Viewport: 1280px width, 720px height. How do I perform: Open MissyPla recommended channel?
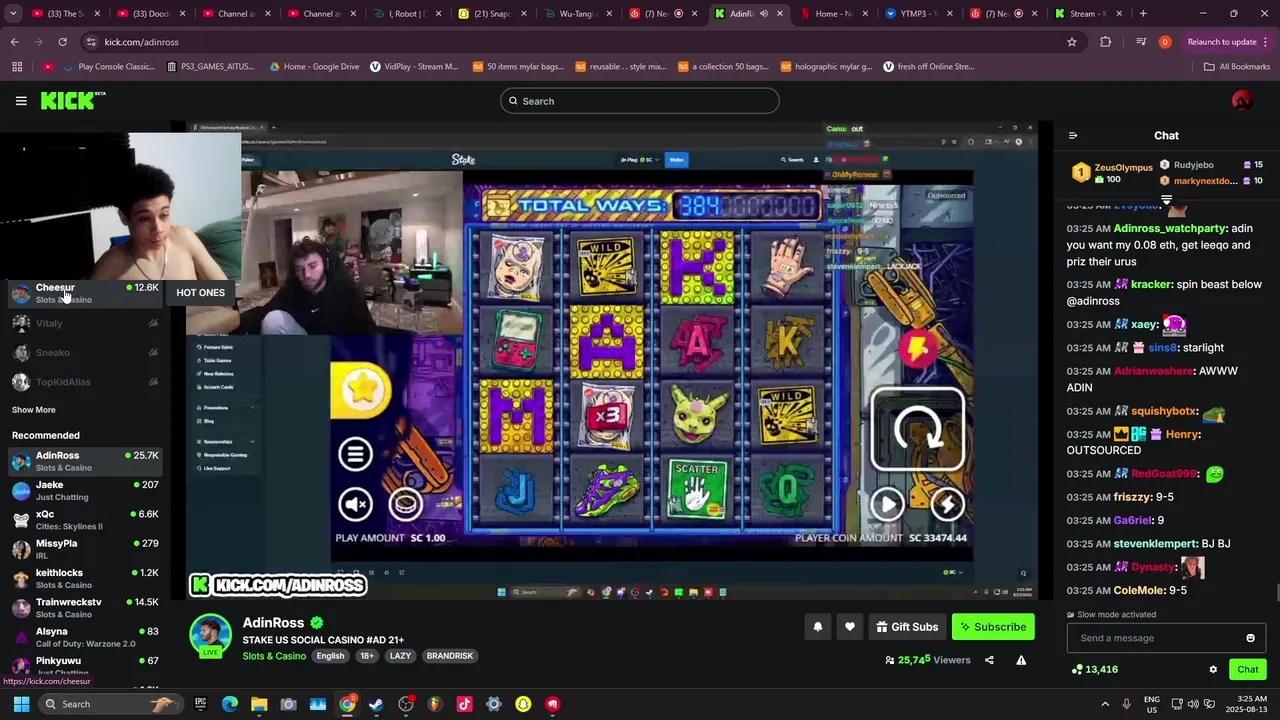pyautogui.click(x=84, y=549)
